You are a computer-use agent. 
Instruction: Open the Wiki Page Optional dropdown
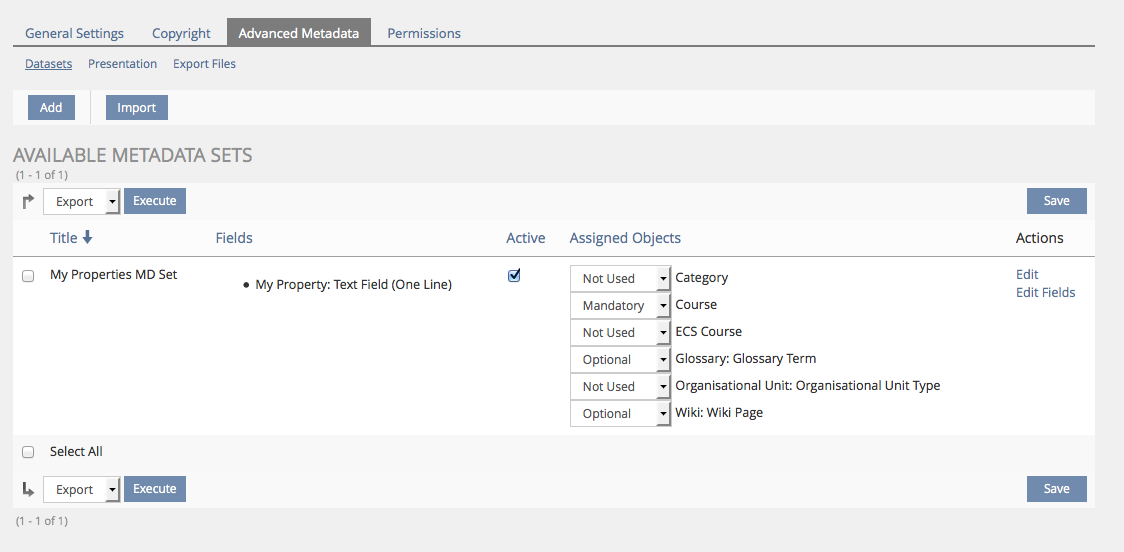pyautogui.click(x=620, y=413)
